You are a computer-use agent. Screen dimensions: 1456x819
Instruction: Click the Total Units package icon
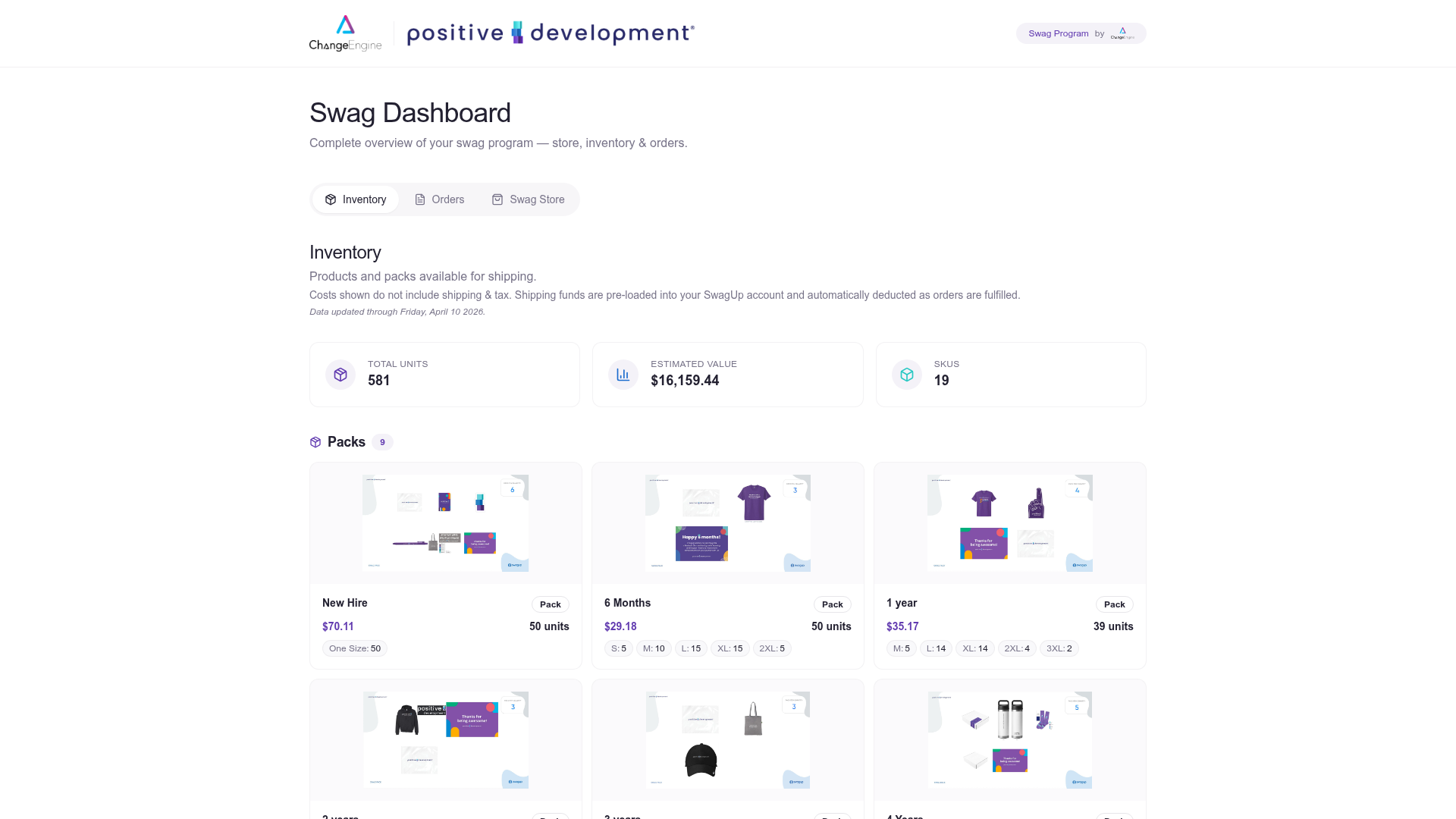pyautogui.click(x=340, y=375)
